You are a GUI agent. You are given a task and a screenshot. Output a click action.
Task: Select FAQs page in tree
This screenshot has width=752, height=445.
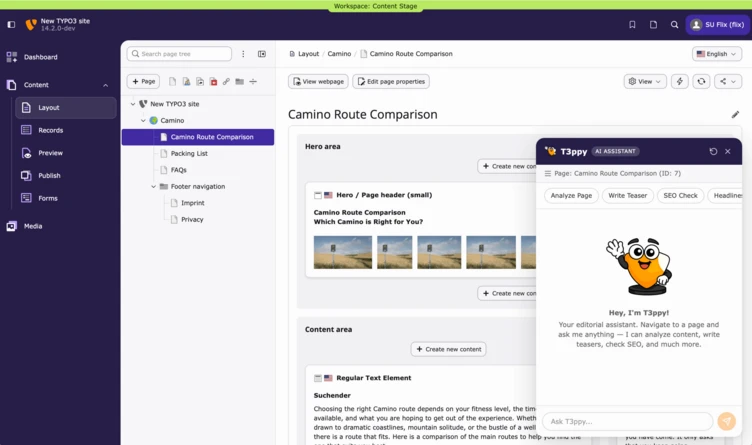(178, 170)
